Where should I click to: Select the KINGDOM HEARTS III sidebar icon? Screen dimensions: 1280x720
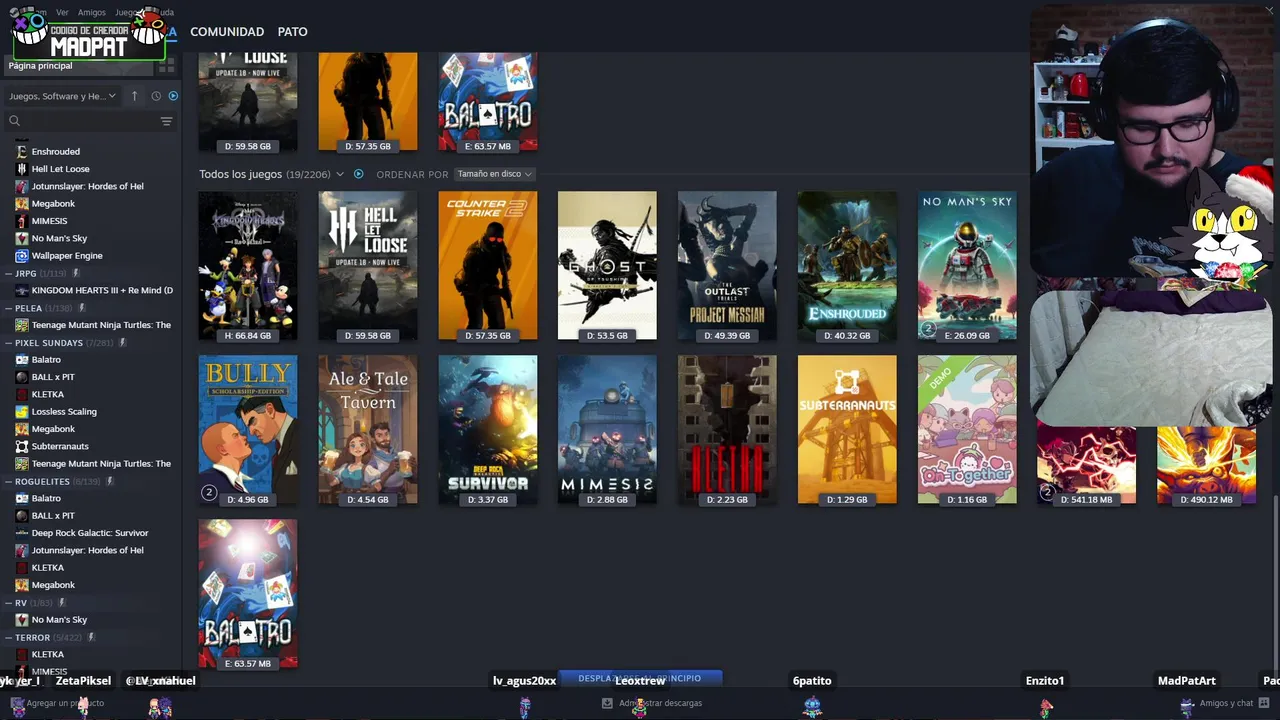click(x=22, y=290)
